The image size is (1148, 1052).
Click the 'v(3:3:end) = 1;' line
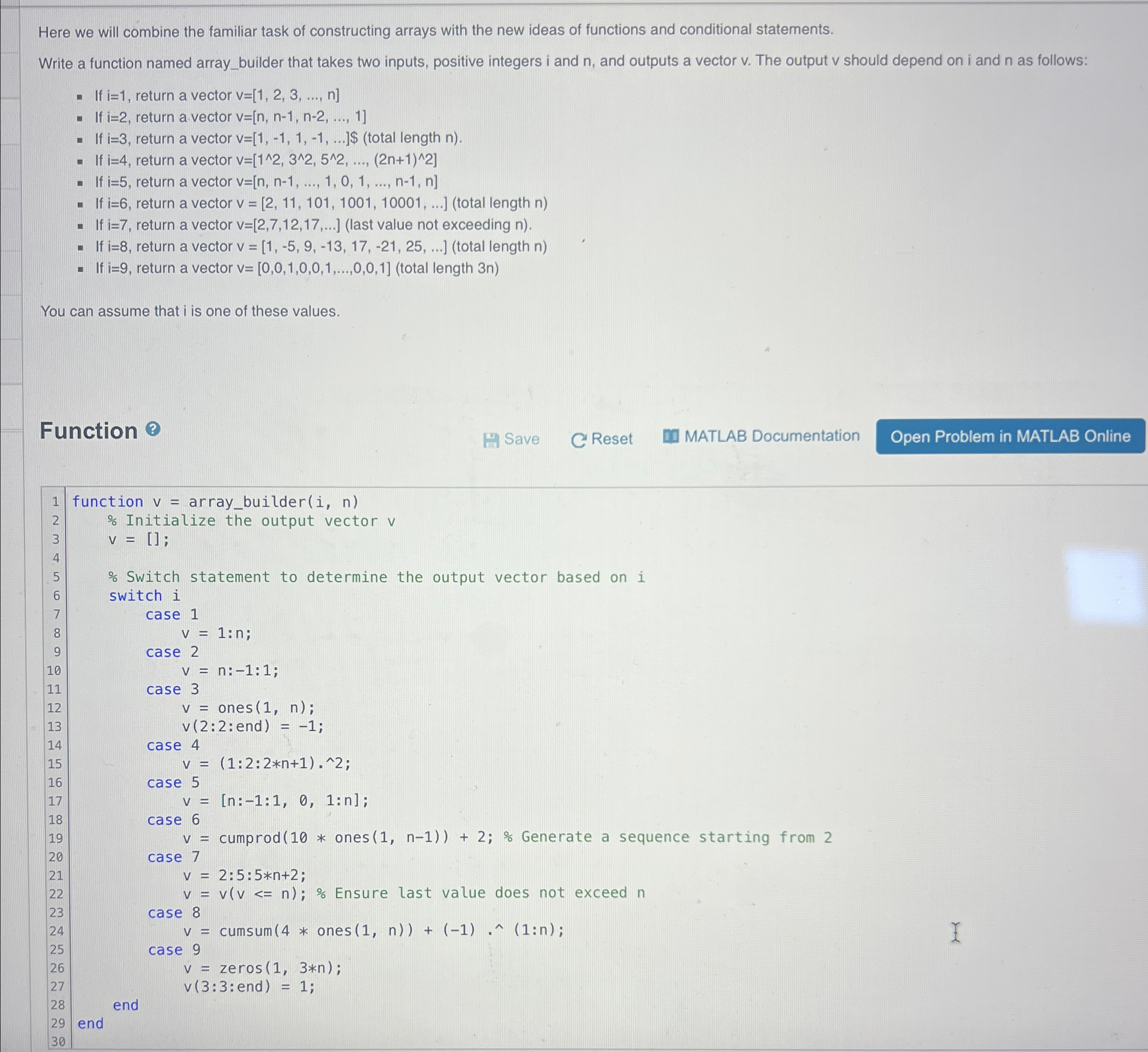click(249, 987)
